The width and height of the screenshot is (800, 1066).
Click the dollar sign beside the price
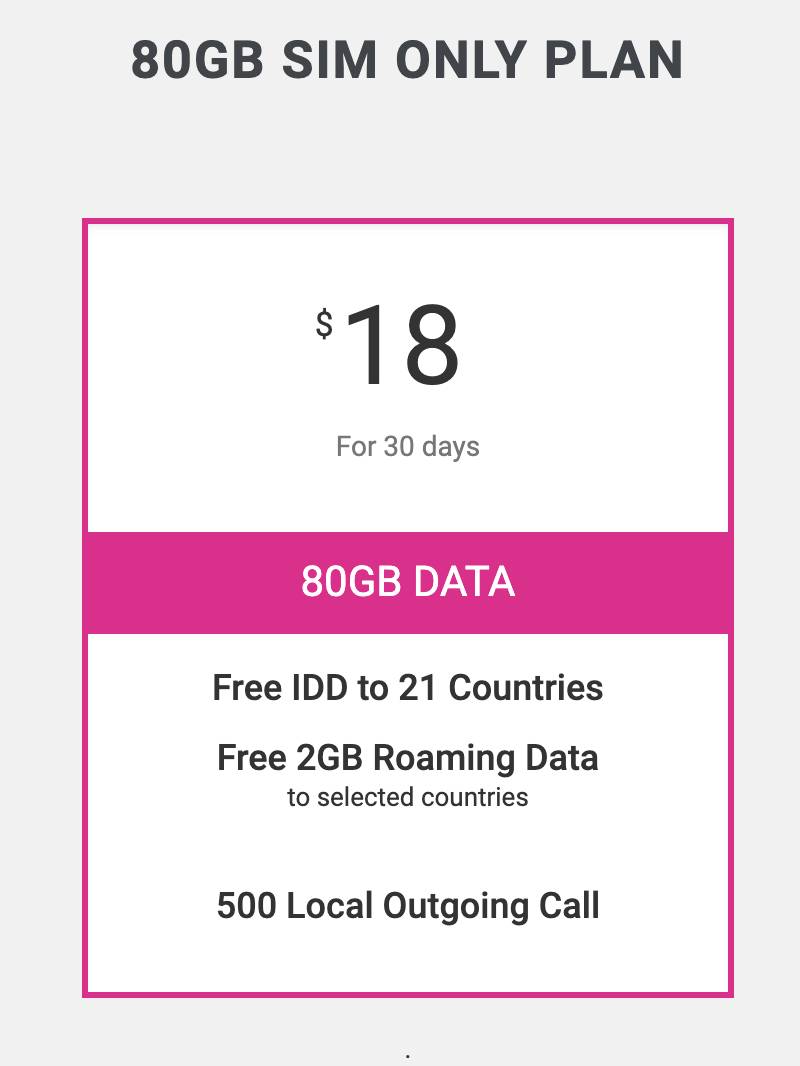[x=324, y=324]
